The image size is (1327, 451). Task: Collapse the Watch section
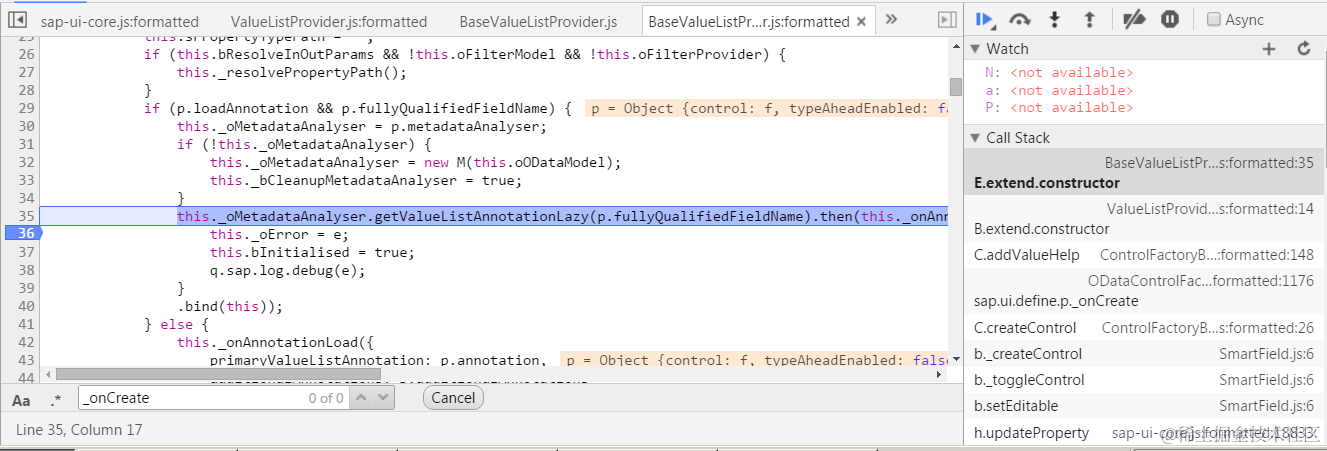click(976, 48)
